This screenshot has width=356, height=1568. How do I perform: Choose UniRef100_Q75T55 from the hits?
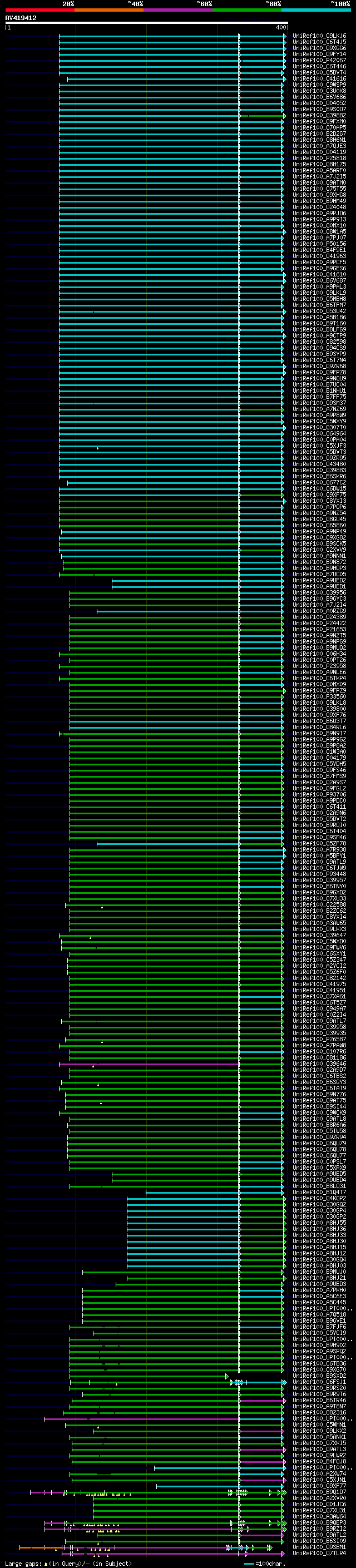point(319,189)
